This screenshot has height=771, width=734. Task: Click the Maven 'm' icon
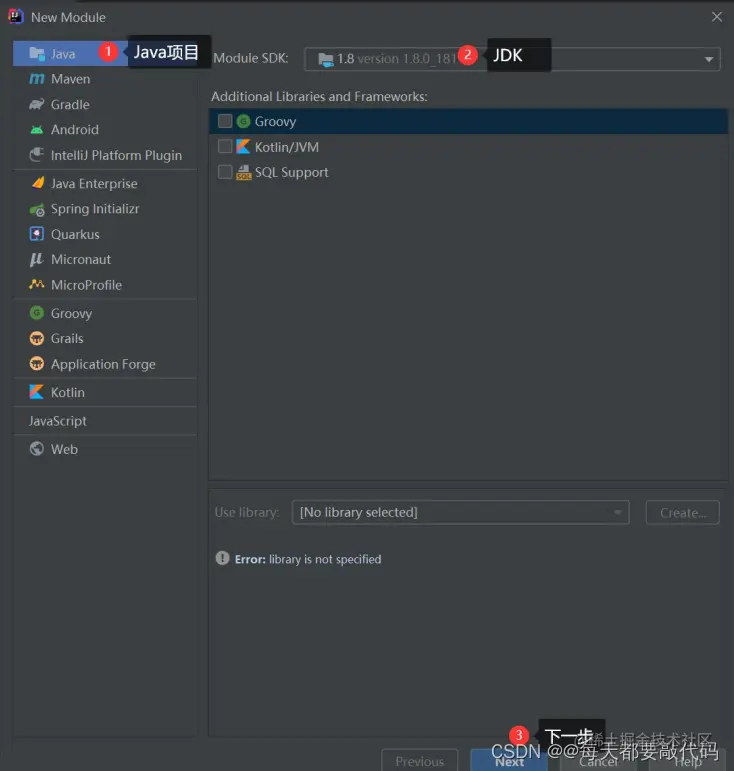click(37, 79)
